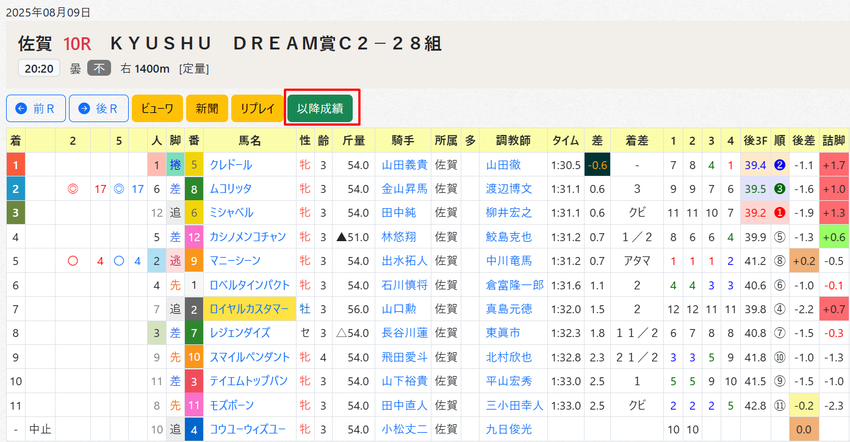Click the 後3F column header

coord(755,141)
